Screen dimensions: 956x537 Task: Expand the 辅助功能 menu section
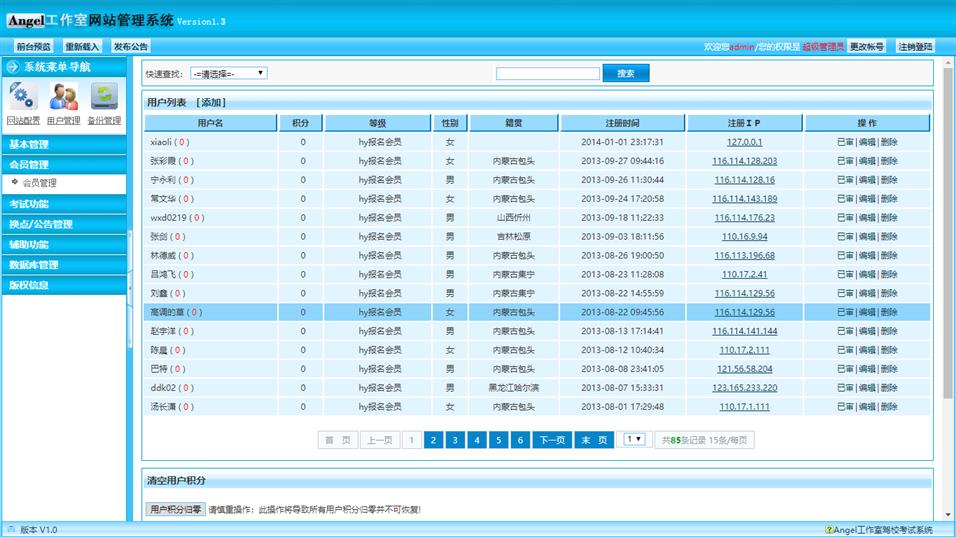64,244
